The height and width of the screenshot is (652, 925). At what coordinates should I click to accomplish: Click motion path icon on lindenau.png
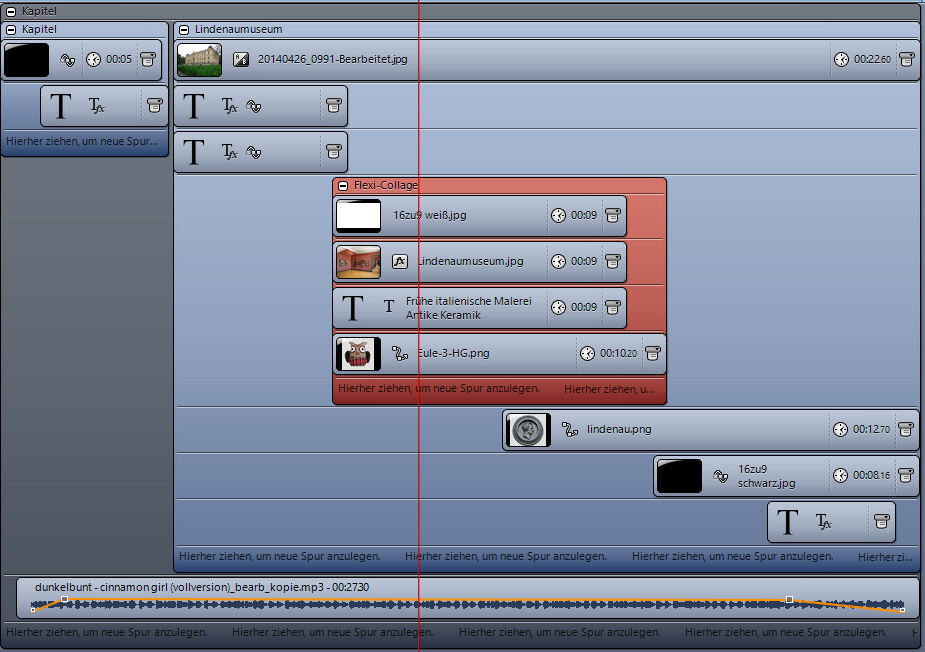point(570,430)
